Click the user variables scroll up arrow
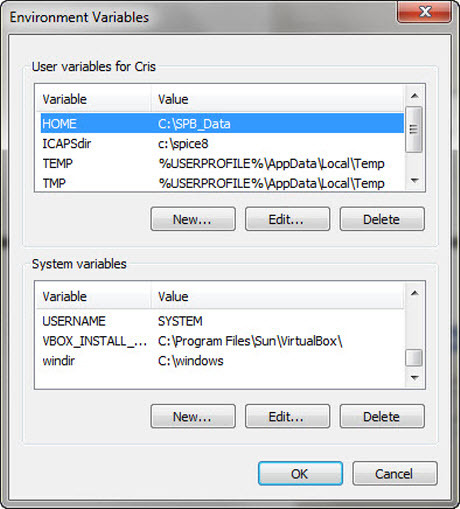The height and width of the screenshot is (509, 460). coord(414,96)
